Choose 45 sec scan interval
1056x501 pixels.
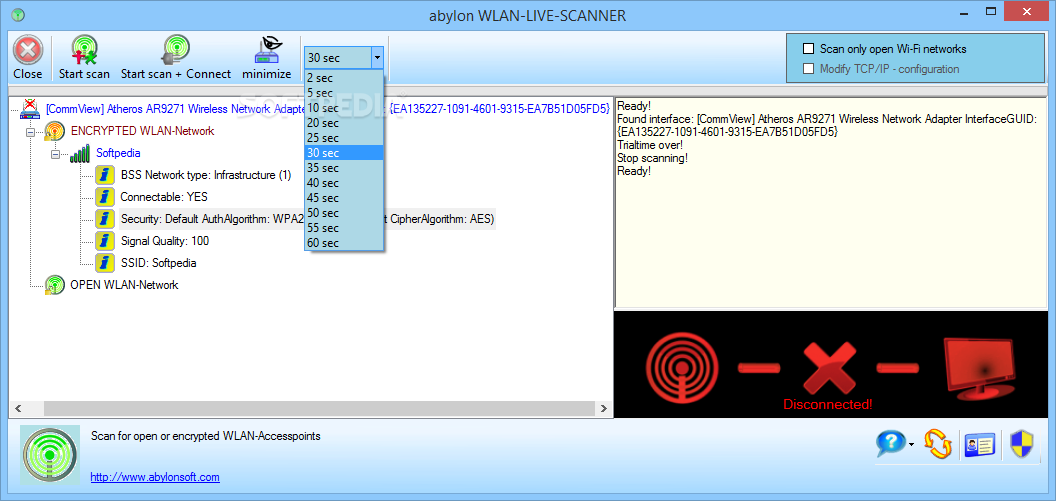344,197
